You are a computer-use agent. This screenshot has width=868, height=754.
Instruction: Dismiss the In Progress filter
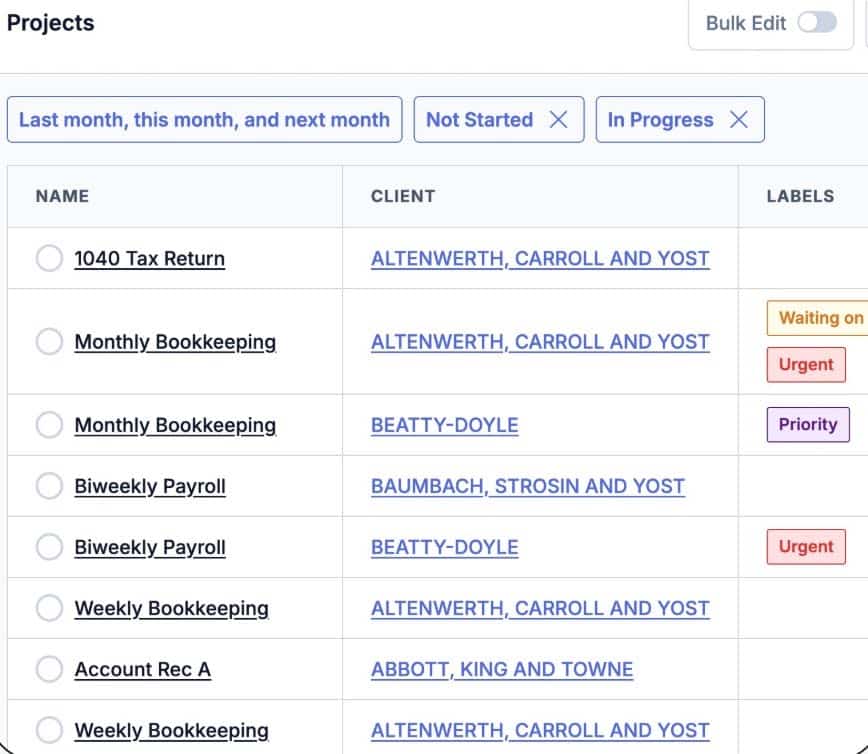tap(738, 119)
